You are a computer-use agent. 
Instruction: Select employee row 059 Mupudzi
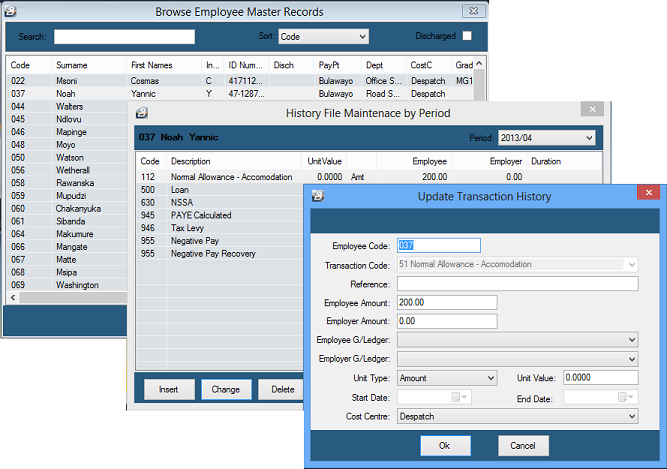click(x=67, y=196)
